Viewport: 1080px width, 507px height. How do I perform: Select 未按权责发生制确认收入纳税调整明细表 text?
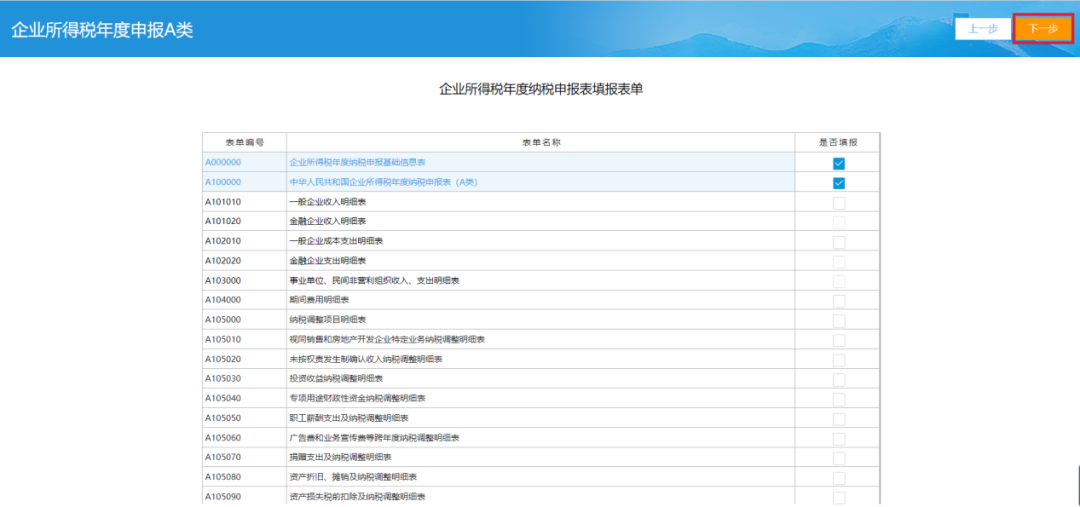(x=366, y=359)
